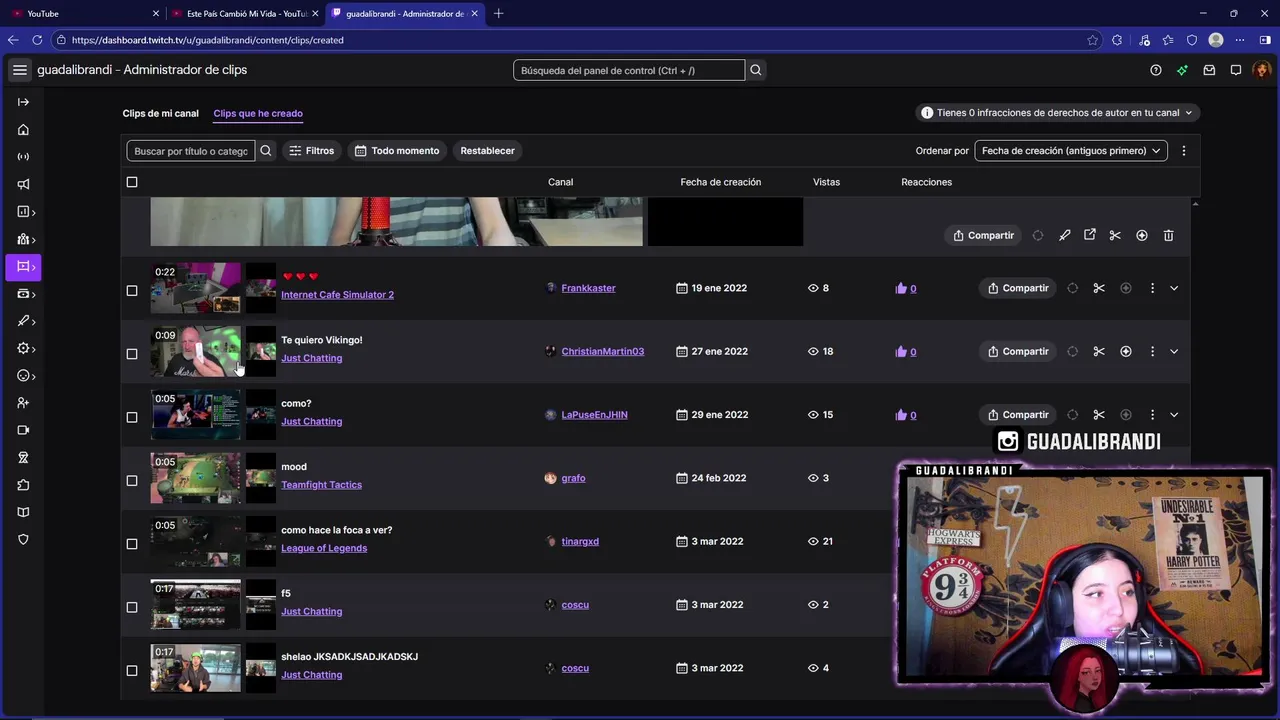
Task: Expand the LaPuseEnJHIN clip row chevron
Action: tap(1174, 415)
